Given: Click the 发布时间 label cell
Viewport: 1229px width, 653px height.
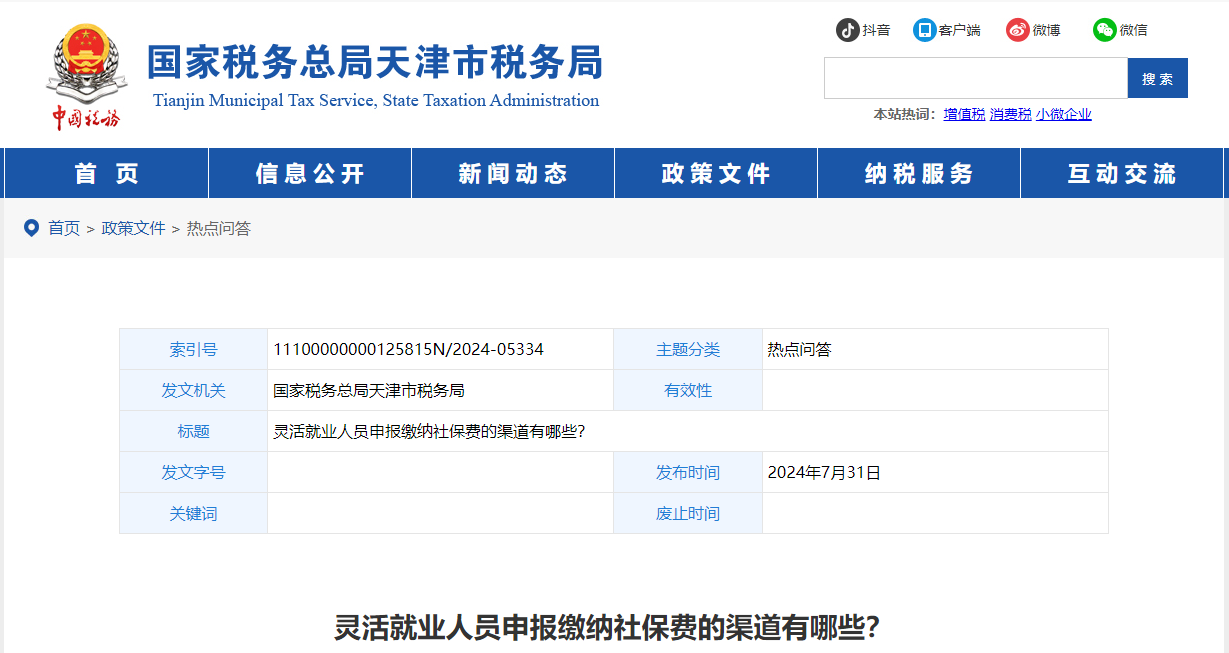Looking at the screenshot, I should [688, 472].
